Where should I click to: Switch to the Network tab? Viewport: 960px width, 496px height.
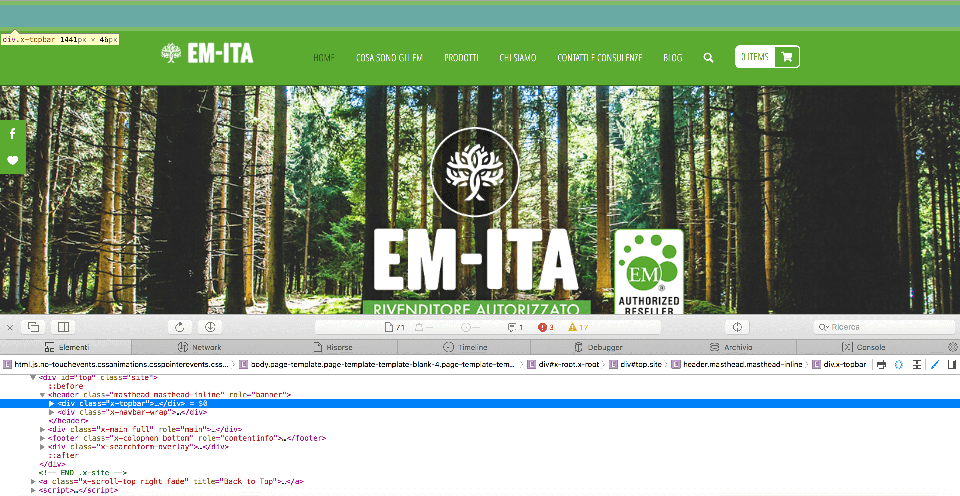click(199, 347)
